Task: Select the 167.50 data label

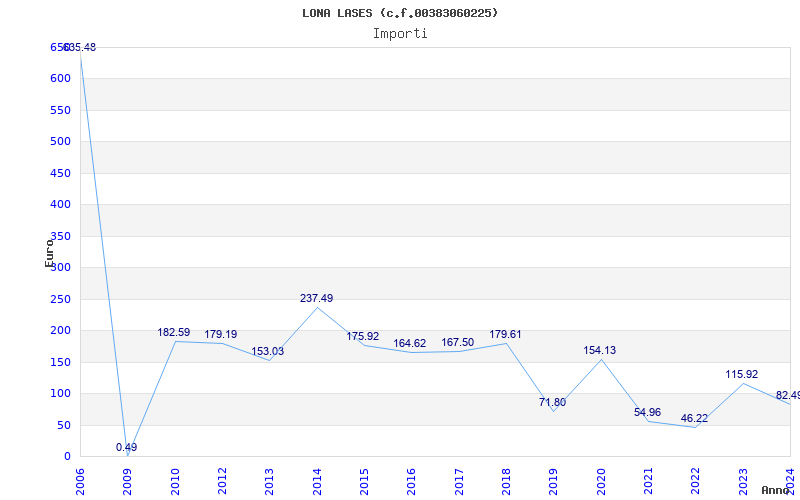Action: [458, 342]
